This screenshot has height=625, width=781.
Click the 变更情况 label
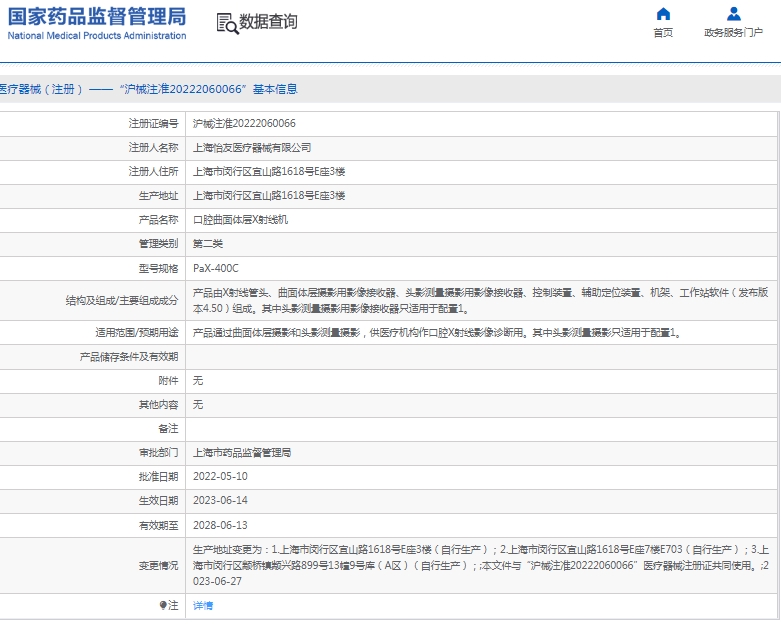(158, 565)
